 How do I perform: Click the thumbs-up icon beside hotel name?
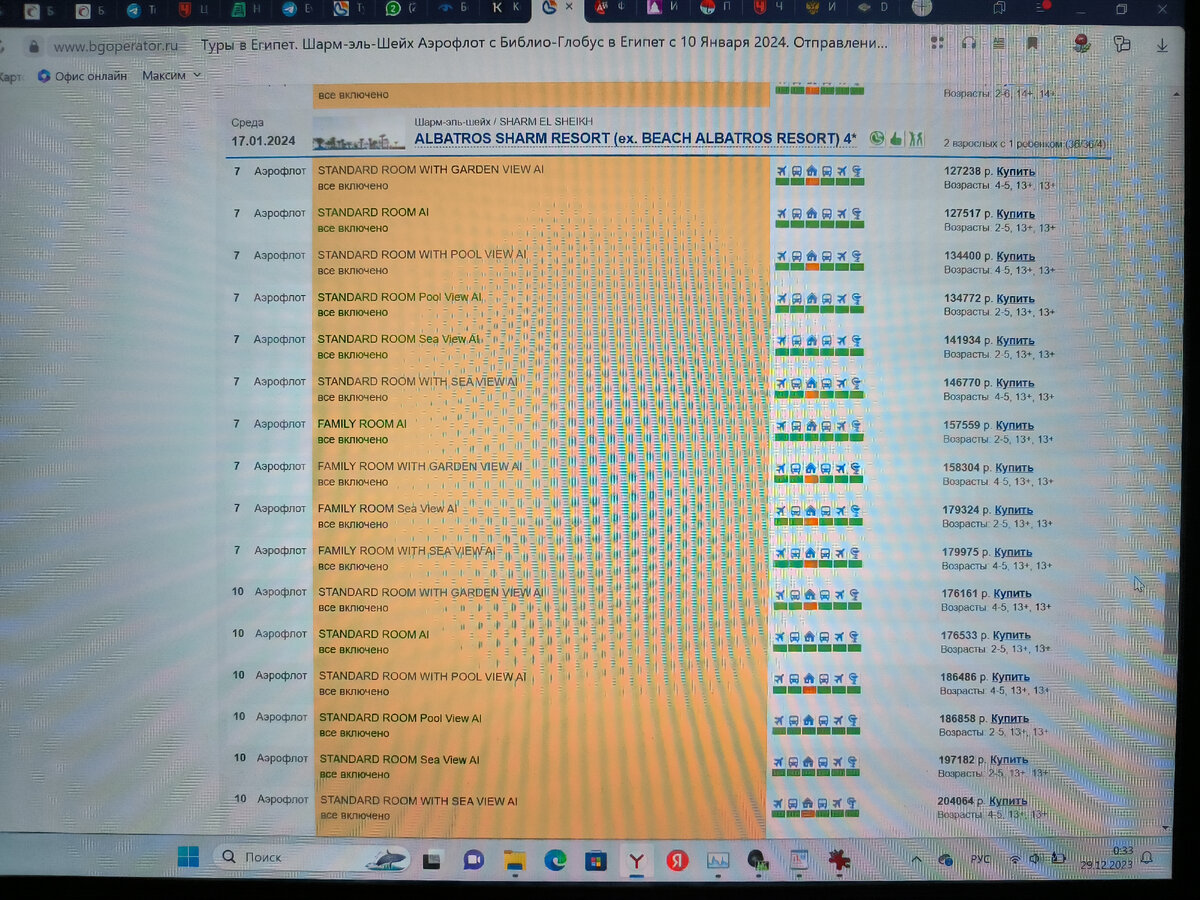click(x=896, y=138)
